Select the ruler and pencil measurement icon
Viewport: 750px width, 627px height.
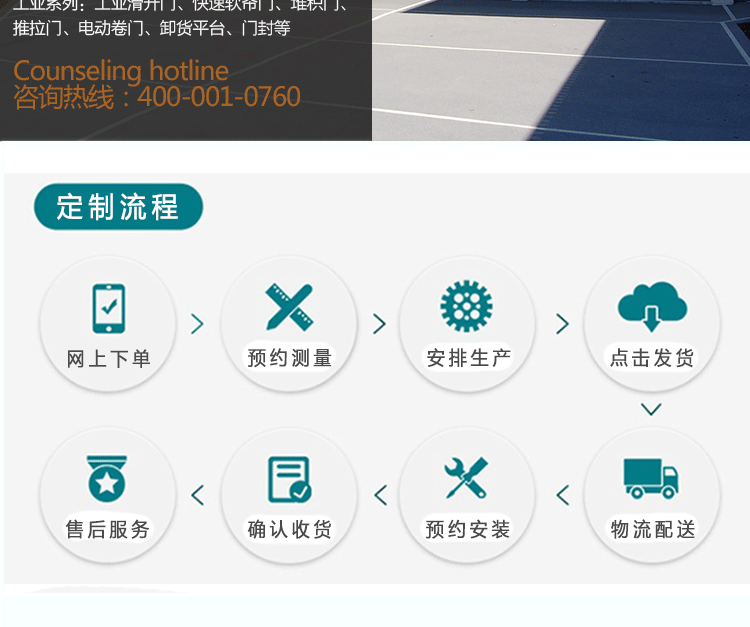click(289, 307)
